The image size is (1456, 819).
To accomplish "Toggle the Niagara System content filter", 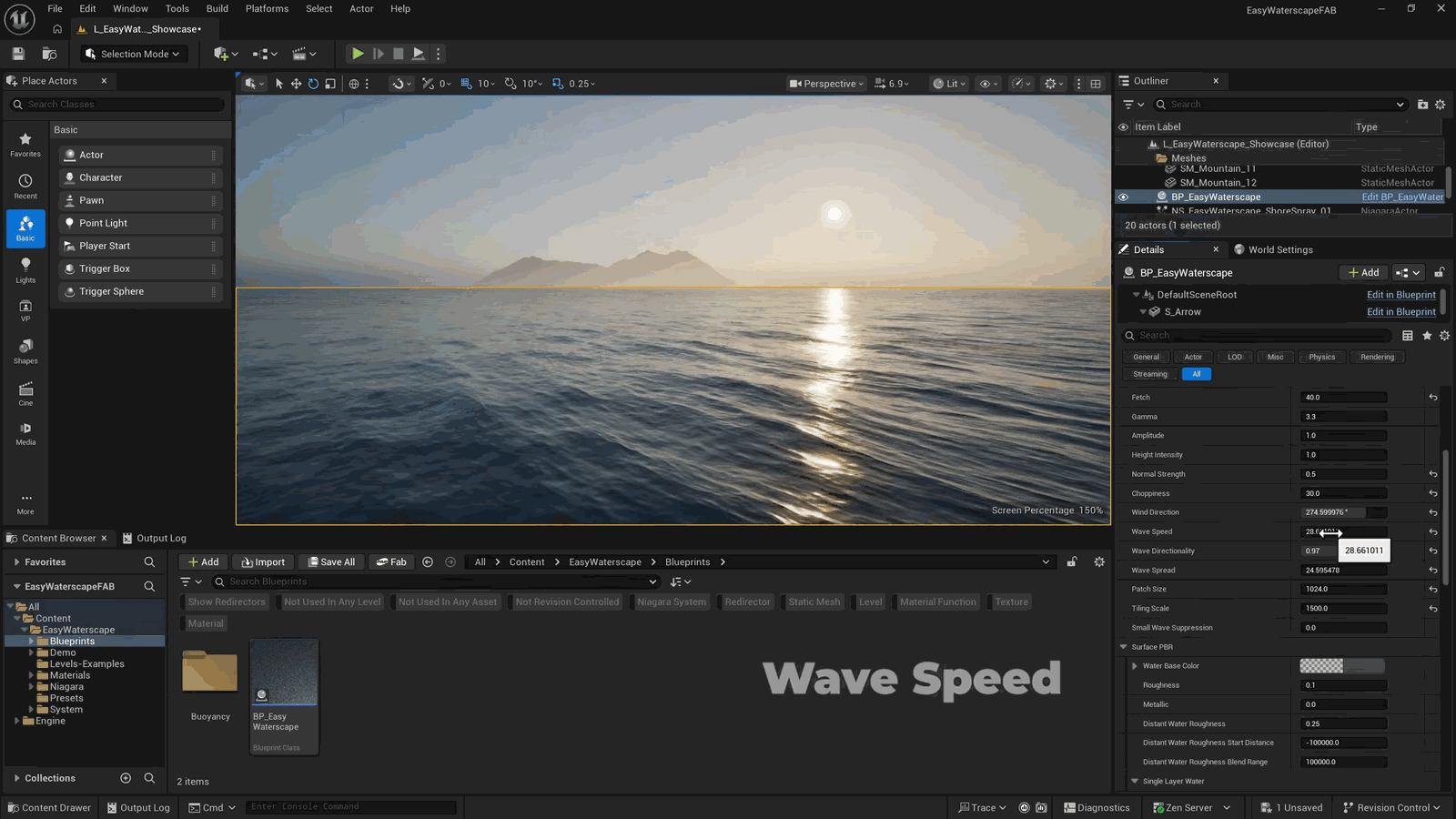I will pyautogui.click(x=671, y=602).
